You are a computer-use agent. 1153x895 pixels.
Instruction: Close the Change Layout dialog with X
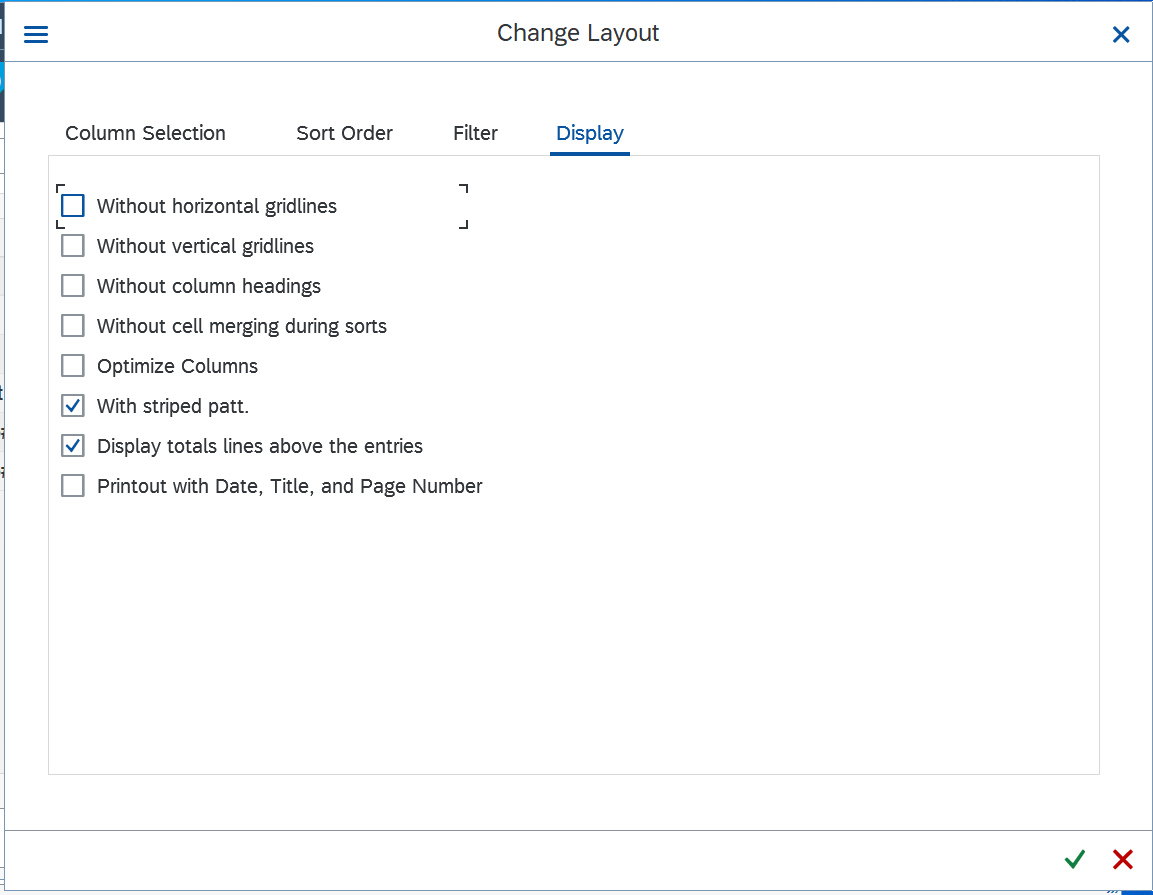(1121, 35)
